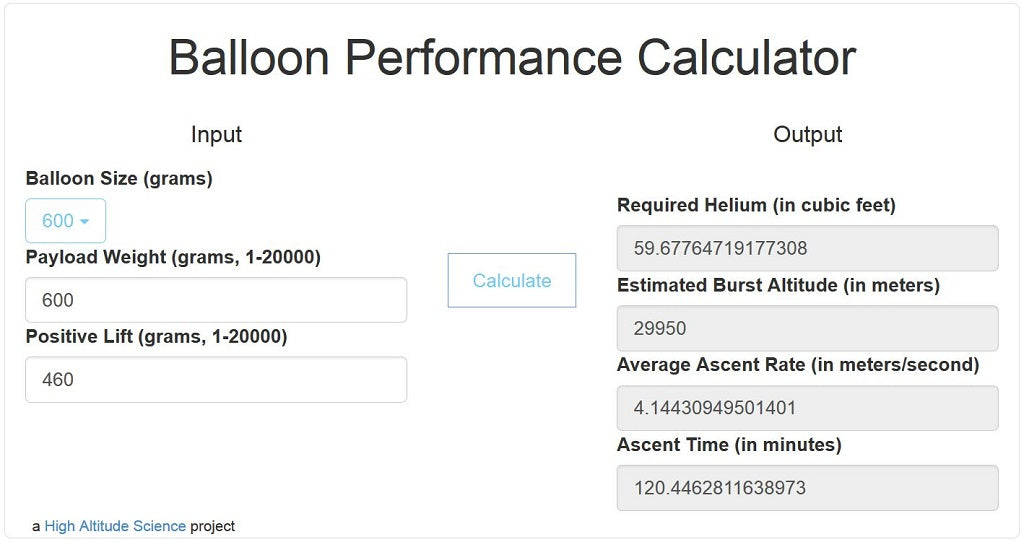Click the Balloon Size (grams) label
The height and width of the screenshot is (542, 1024).
tap(119, 179)
